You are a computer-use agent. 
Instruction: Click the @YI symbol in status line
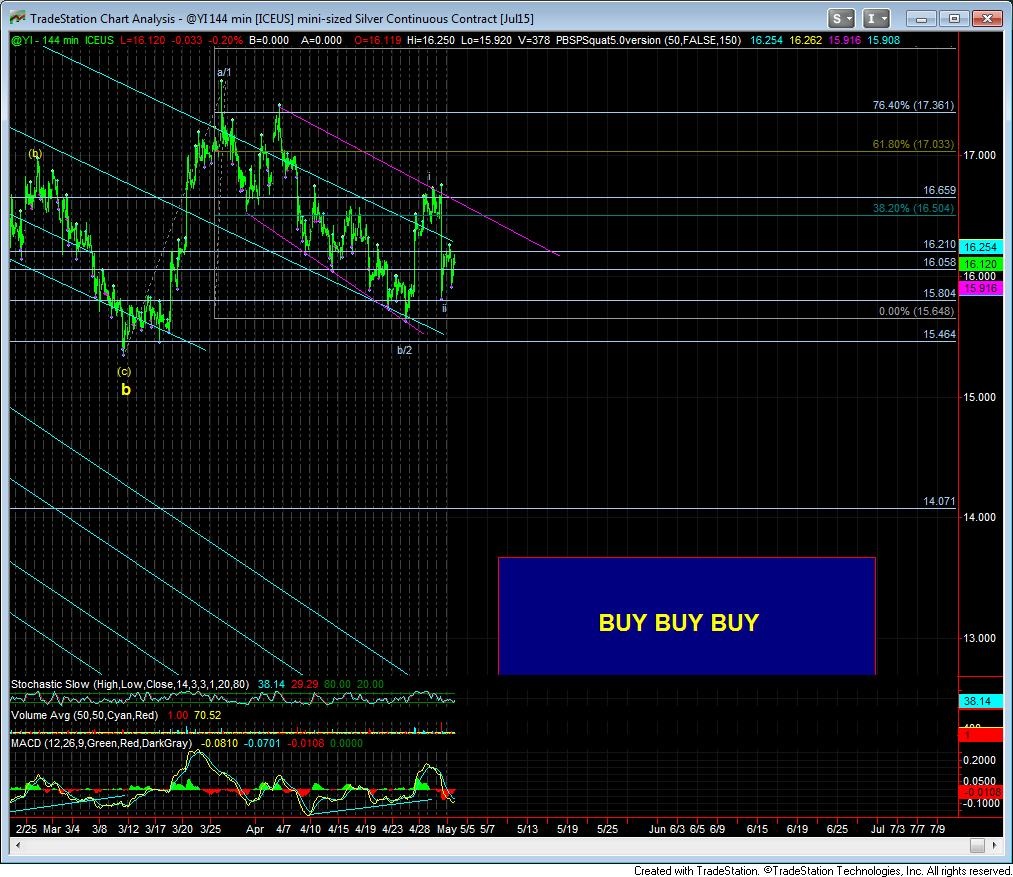tap(20, 40)
